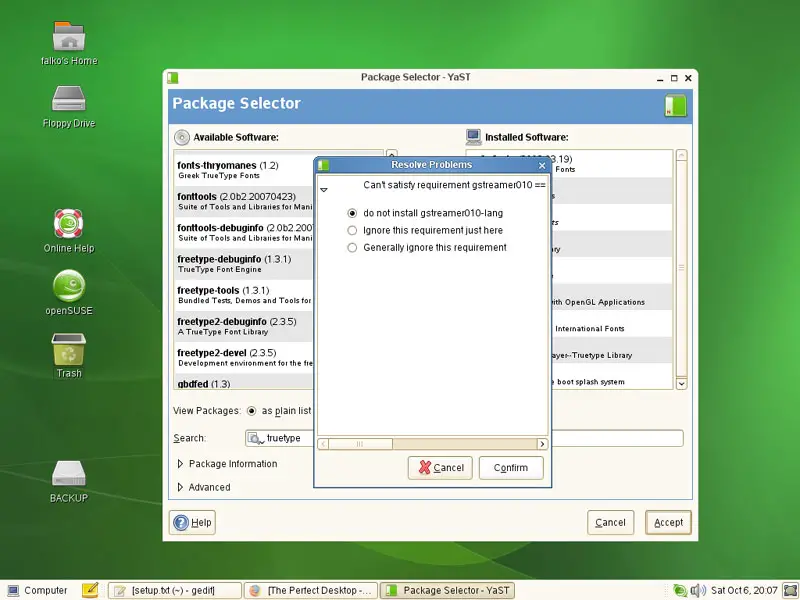
Task: Open the Floppy Drive desktop icon
Action: (69, 100)
